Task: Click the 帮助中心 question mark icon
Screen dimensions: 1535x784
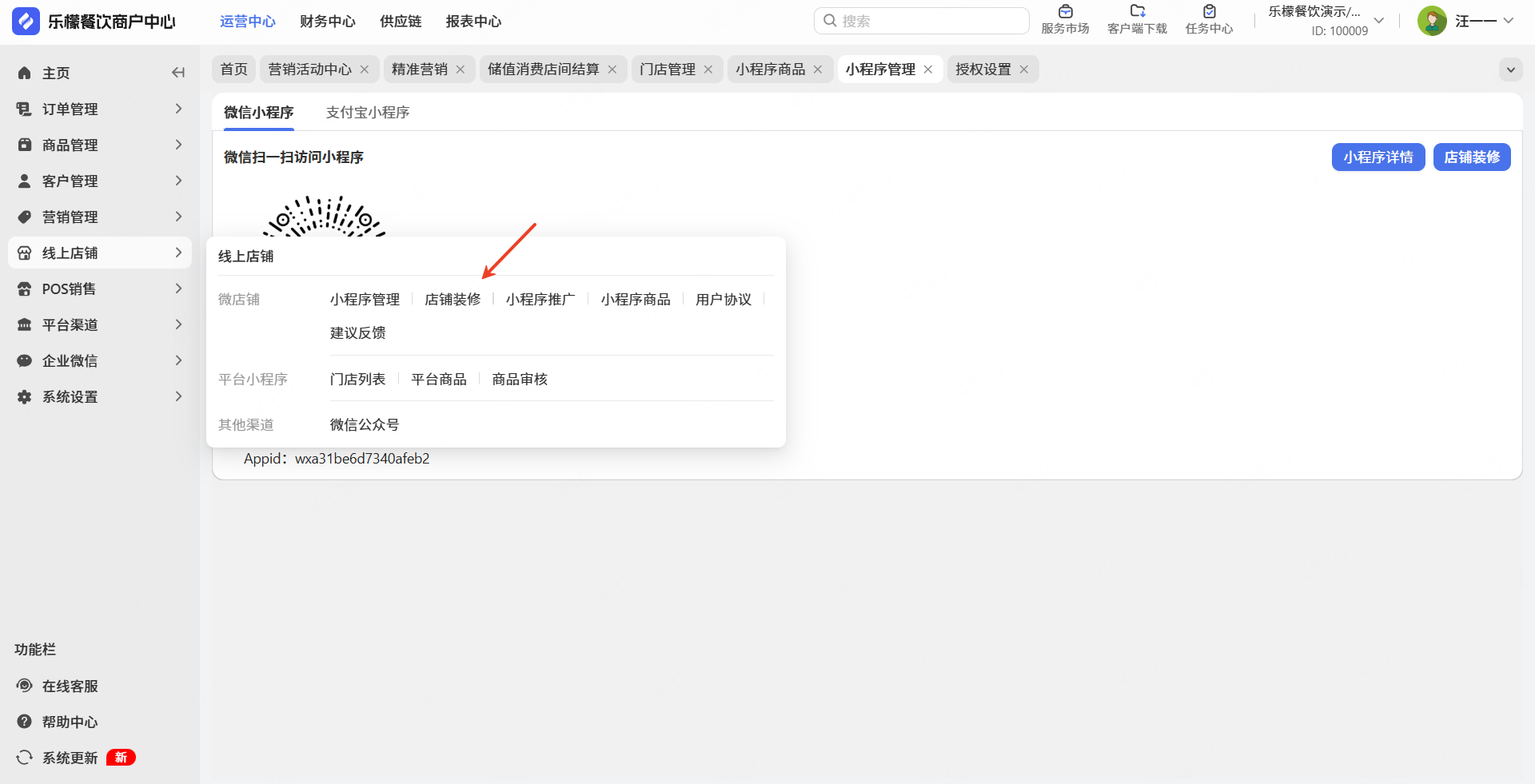Action: 25,722
